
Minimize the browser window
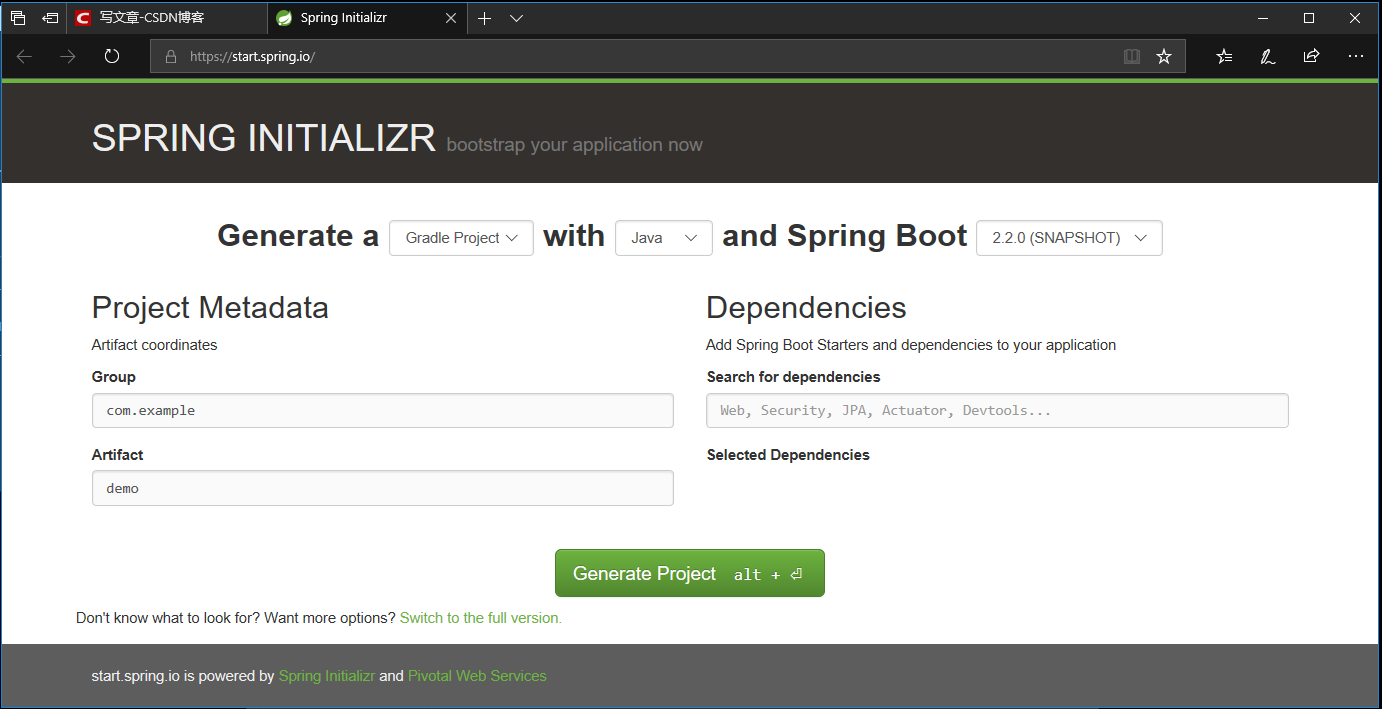coord(1263,18)
